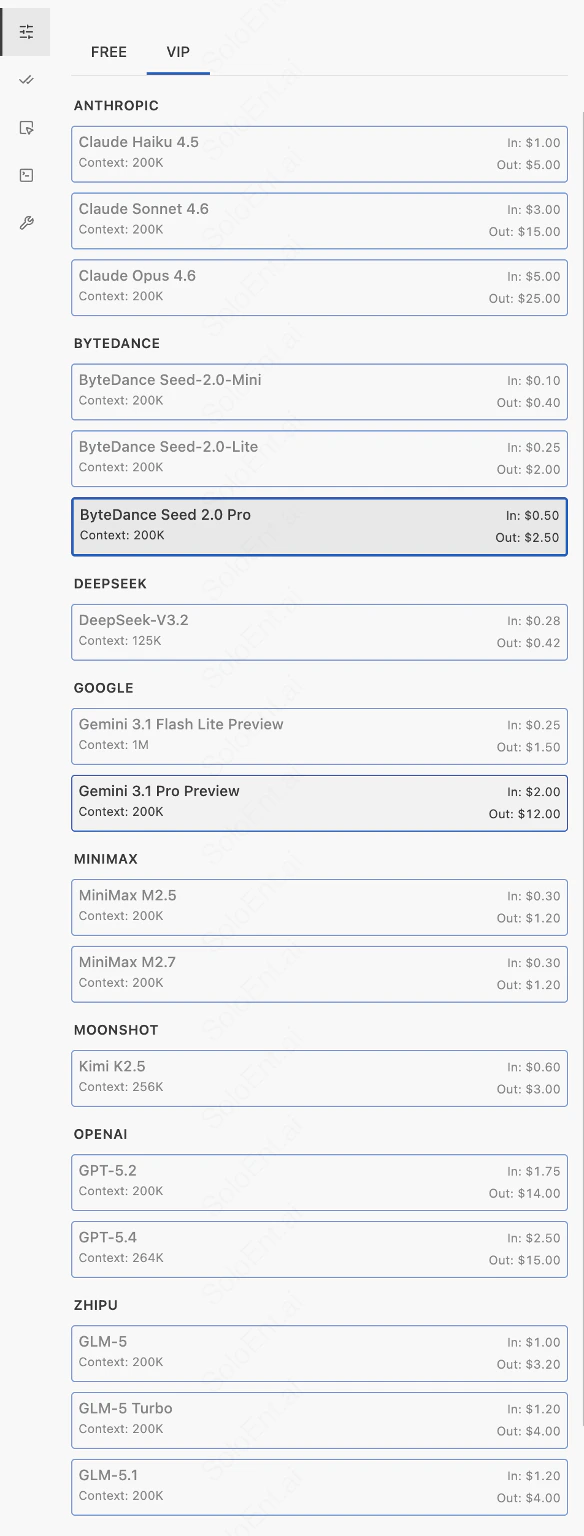Select the Claude Sonnet 4.6 model

(x=319, y=220)
